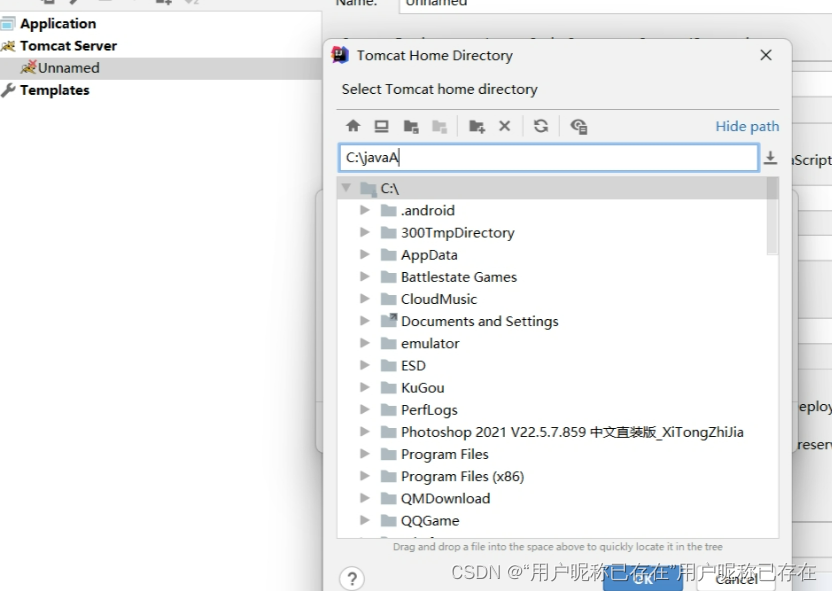Click the Name field showing Unnamed
The height and width of the screenshot is (591, 832).
[x=616, y=4]
